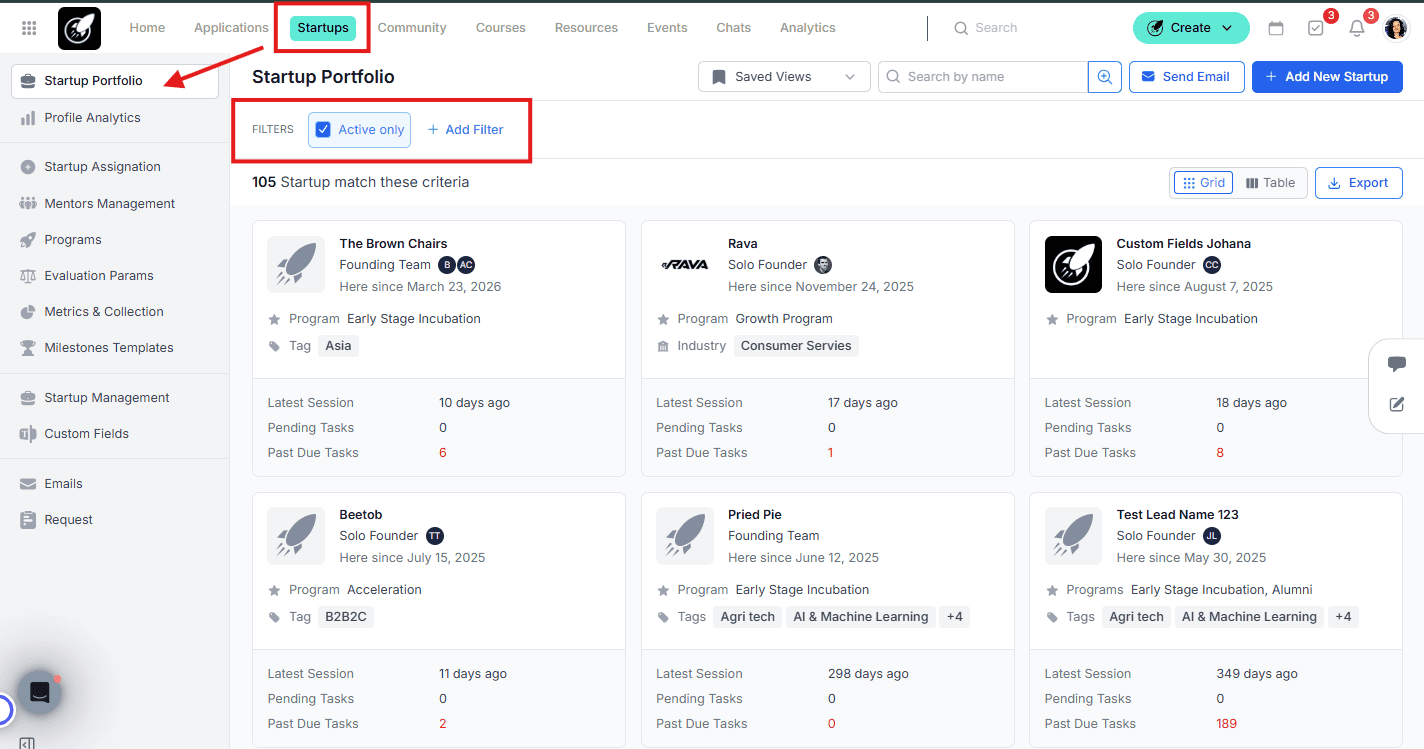Click the CC founder avatar on Custom Fields Johana
This screenshot has height=749, width=1424.
[x=1212, y=265]
